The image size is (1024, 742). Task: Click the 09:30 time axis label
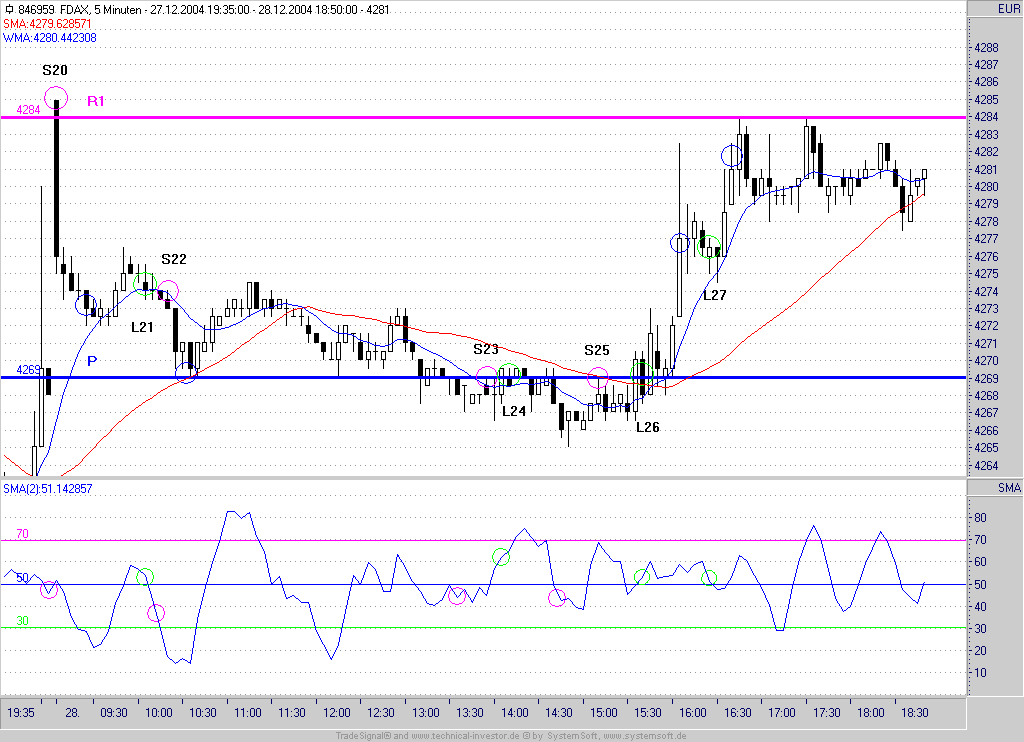114,713
